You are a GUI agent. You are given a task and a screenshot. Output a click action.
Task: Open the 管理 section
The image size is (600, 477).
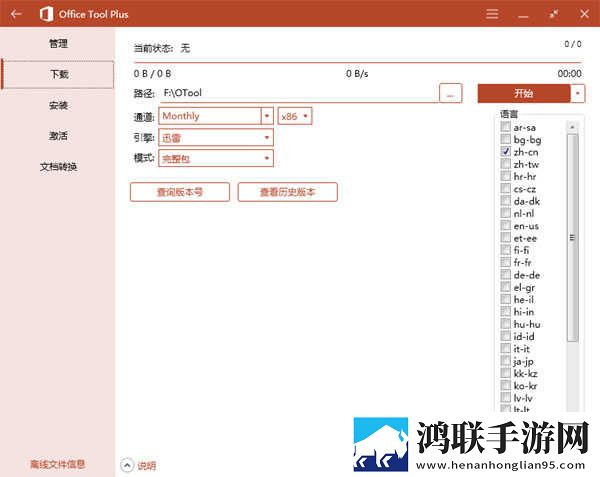58,43
